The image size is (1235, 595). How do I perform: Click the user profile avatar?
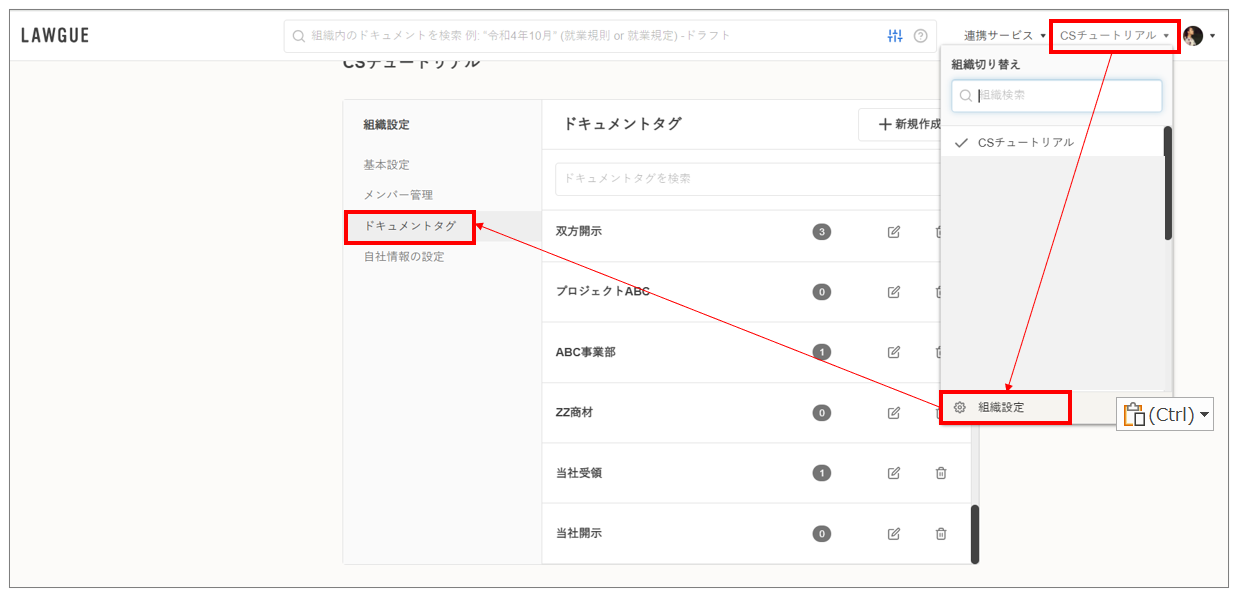1192,36
